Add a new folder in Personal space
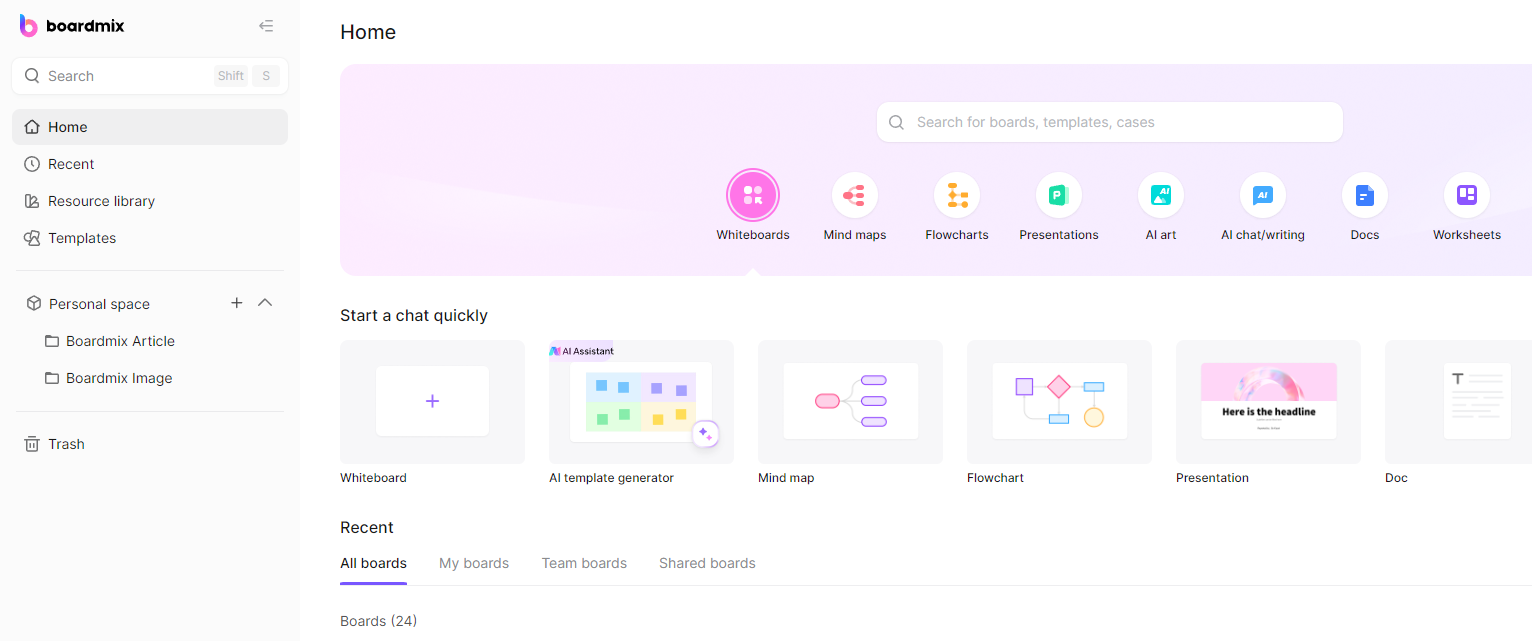Viewport: 1532px width, 641px height. point(236,302)
